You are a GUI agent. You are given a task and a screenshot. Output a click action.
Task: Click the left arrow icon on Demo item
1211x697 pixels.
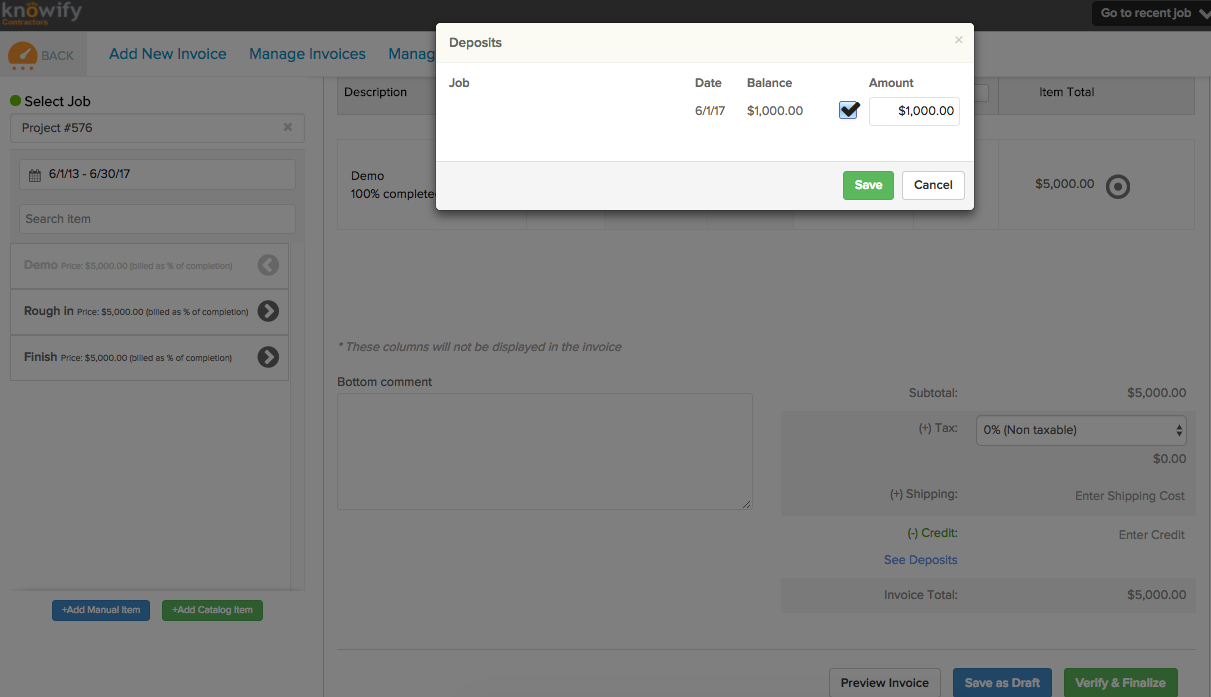pos(268,265)
